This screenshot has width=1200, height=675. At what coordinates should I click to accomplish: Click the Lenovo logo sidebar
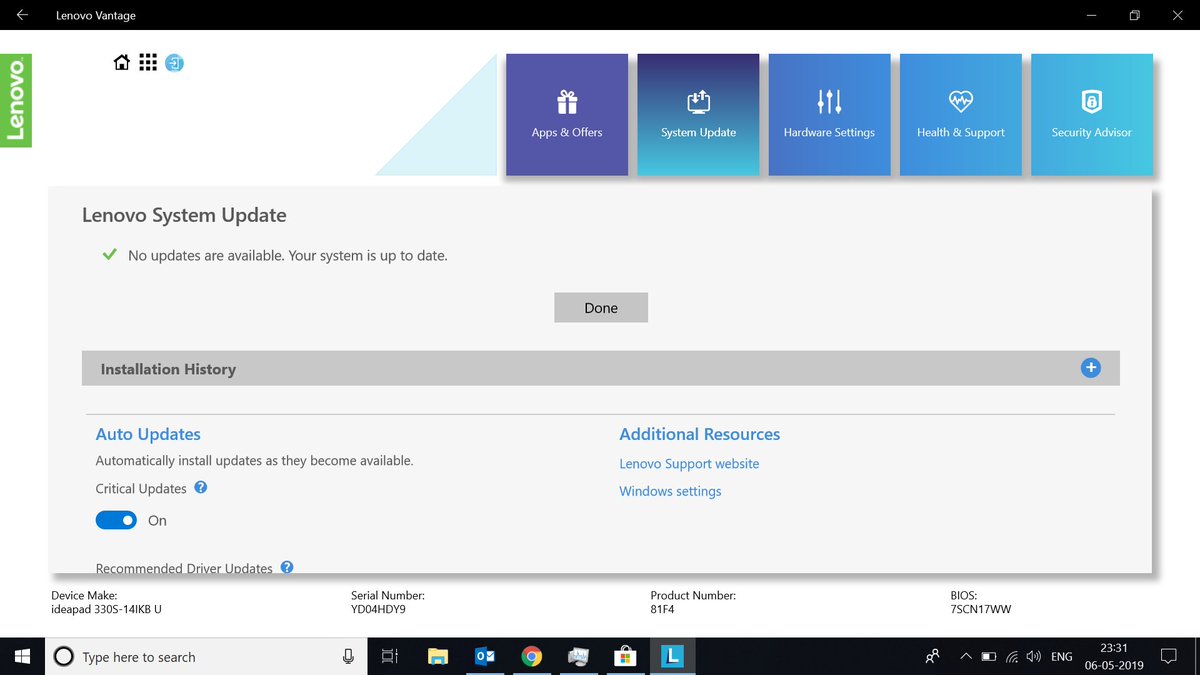pos(16,100)
